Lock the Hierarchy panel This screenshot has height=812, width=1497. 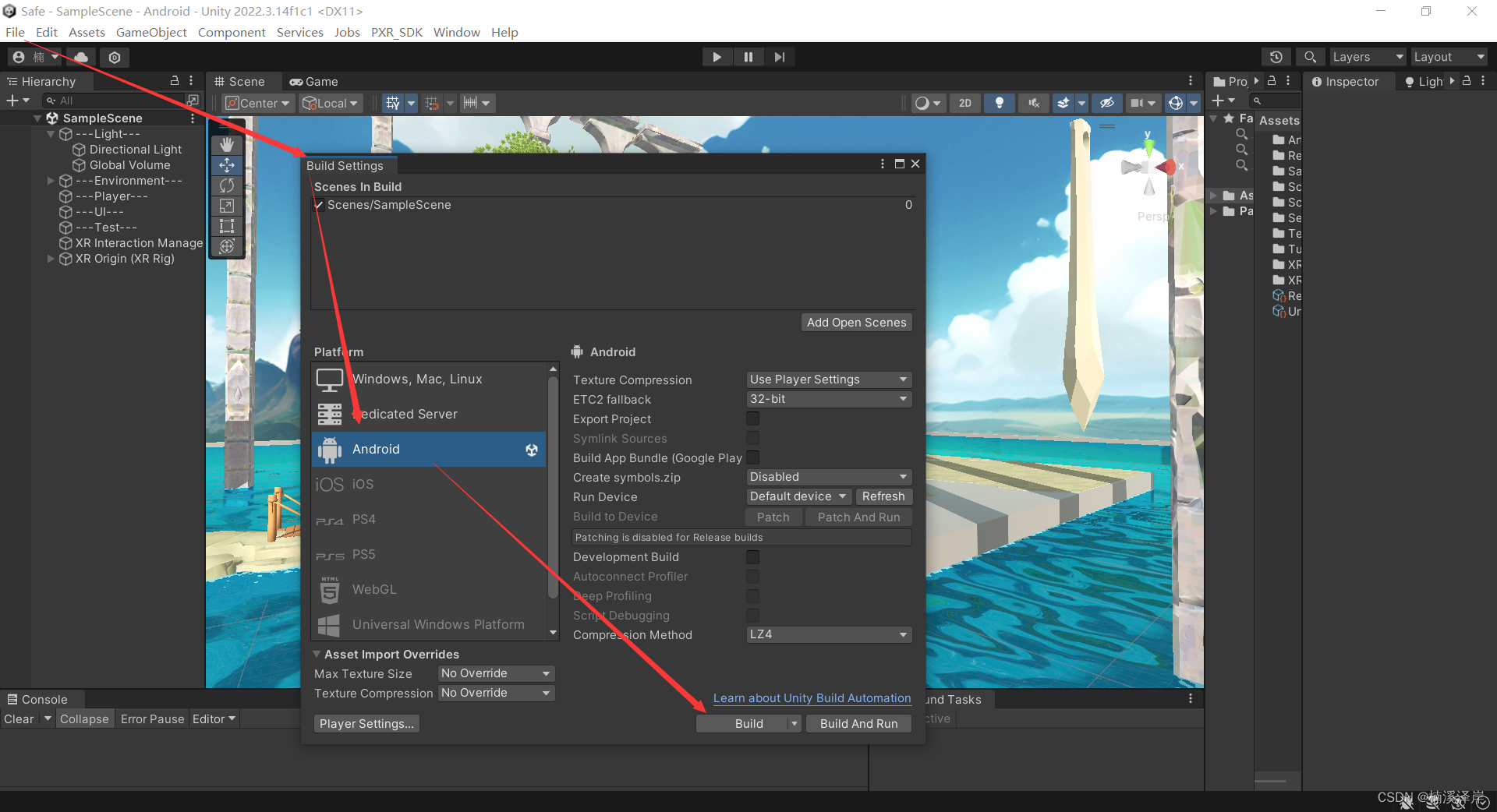(175, 80)
